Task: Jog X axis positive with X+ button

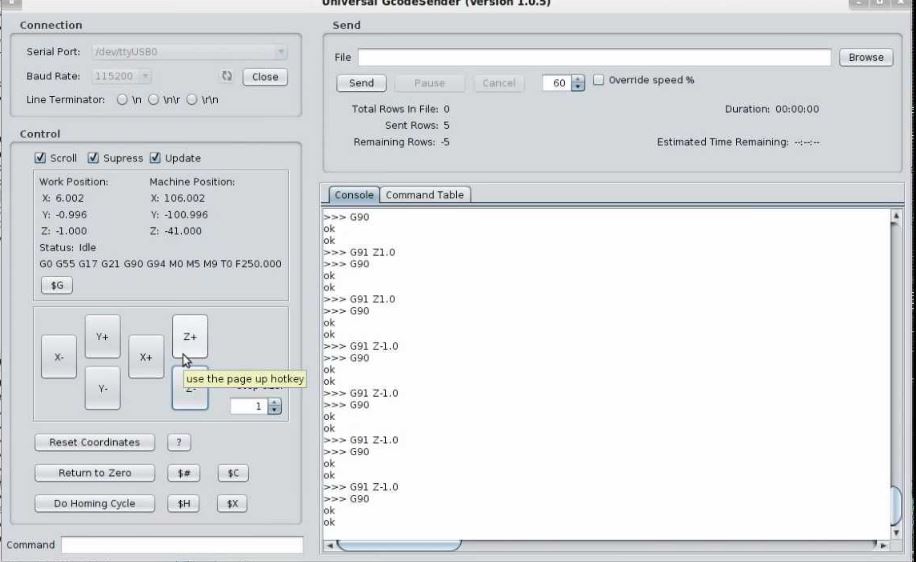Action: coord(146,357)
